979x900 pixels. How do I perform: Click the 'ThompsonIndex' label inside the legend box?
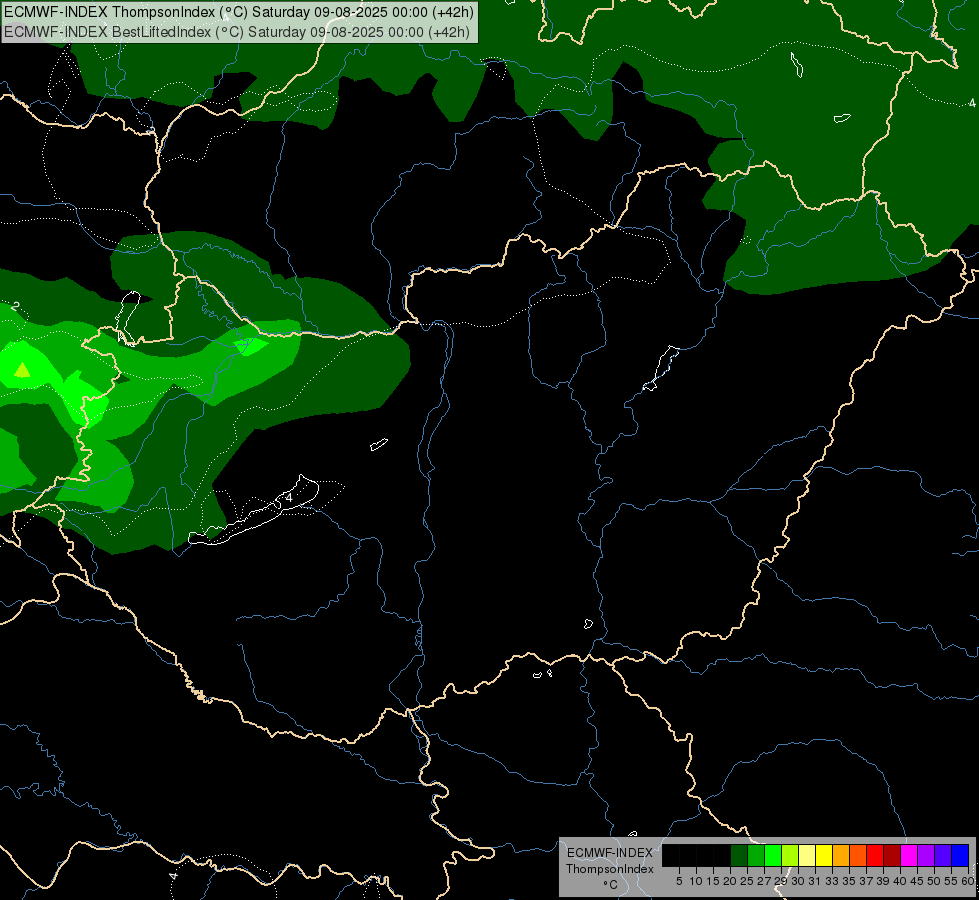coord(610,869)
